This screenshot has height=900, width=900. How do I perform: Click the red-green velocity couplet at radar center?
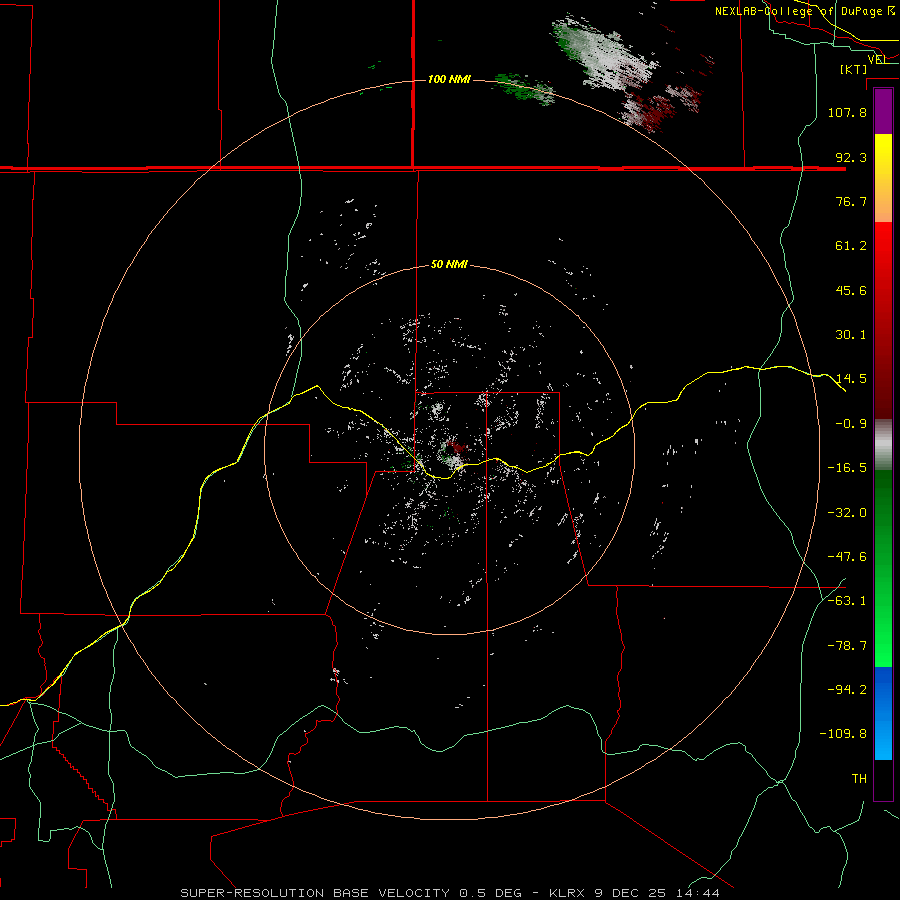click(x=453, y=453)
